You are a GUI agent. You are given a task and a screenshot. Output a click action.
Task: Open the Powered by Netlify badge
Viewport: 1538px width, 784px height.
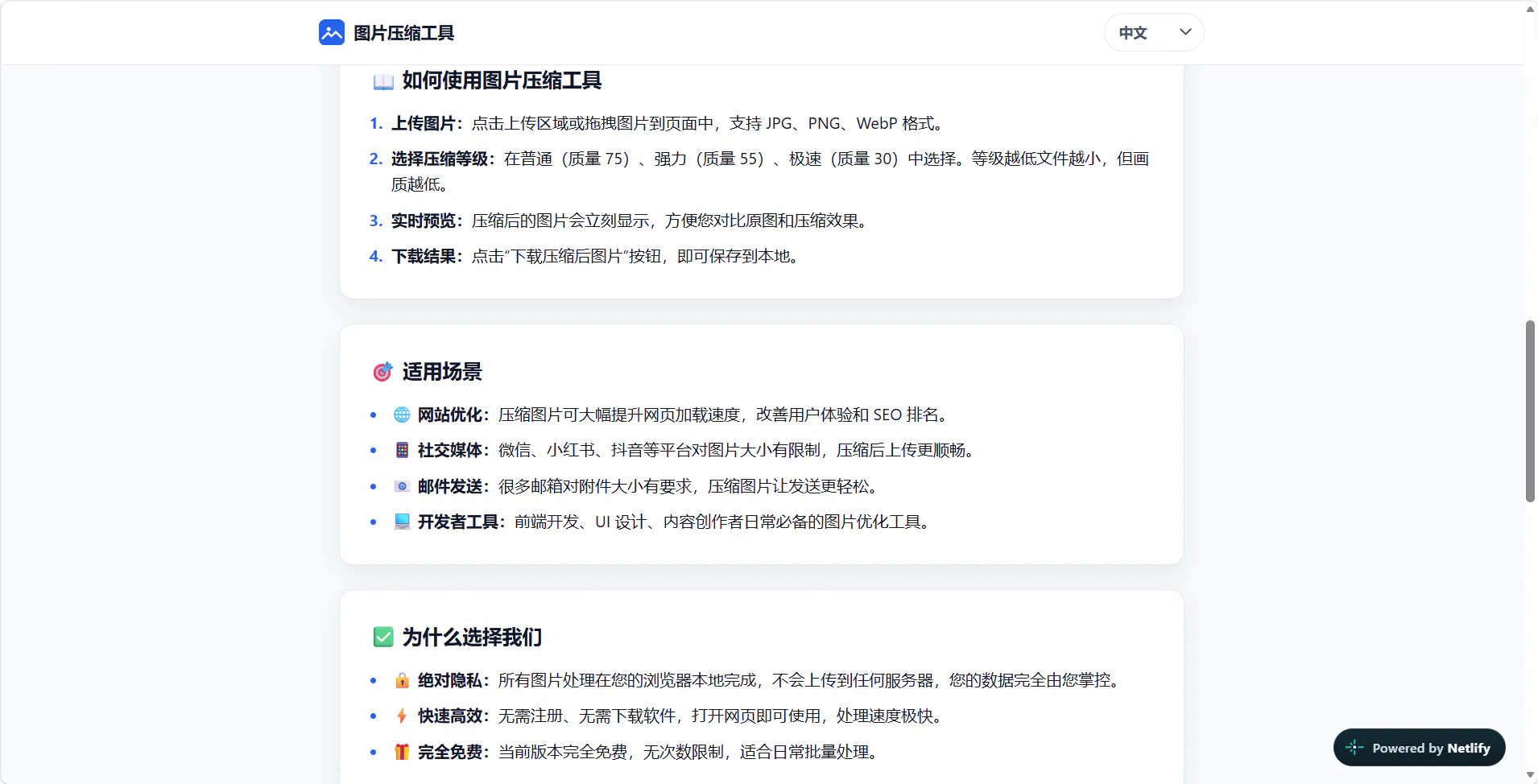[1420, 748]
